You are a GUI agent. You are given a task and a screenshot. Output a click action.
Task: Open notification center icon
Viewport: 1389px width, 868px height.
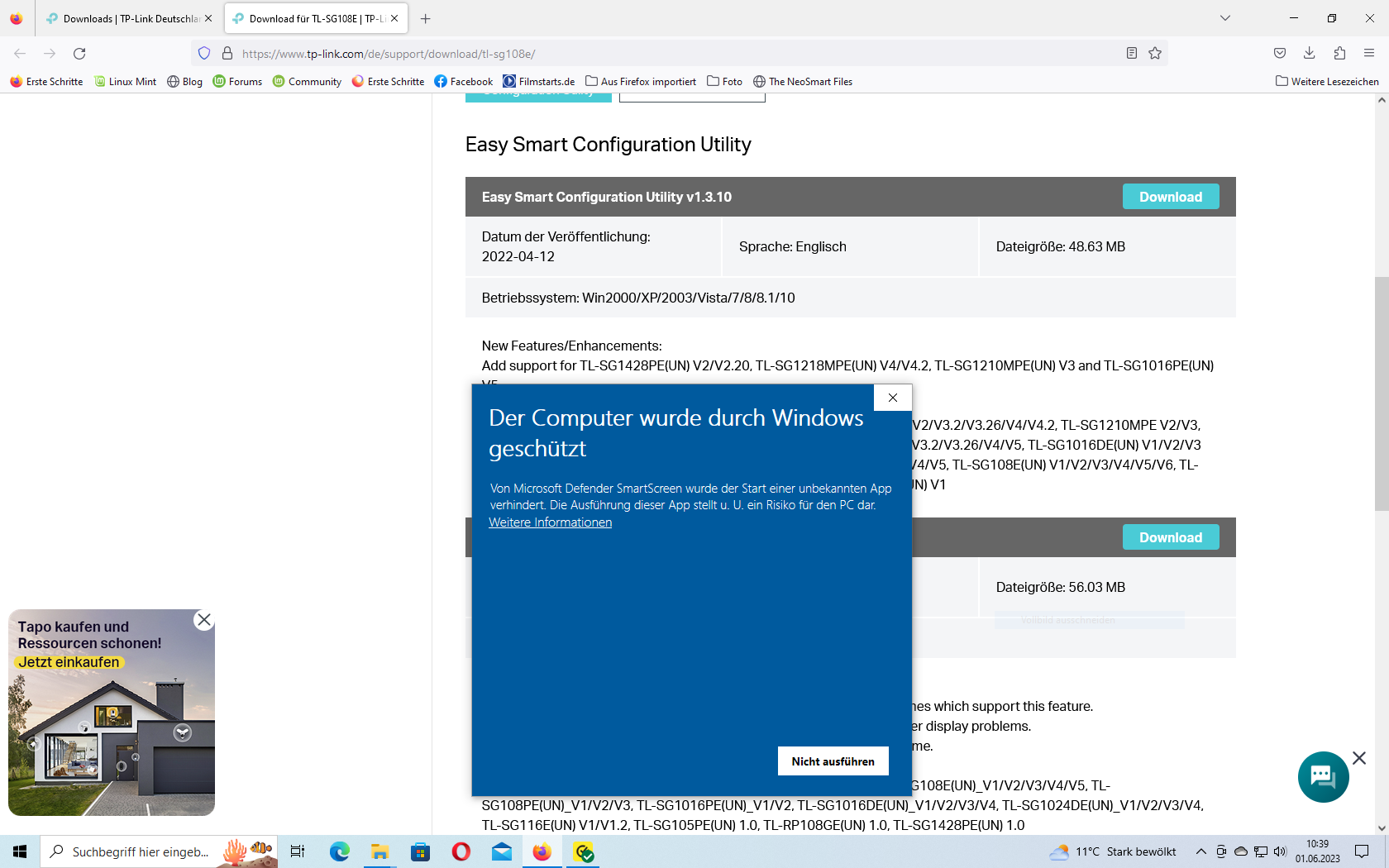pos(1362,851)
